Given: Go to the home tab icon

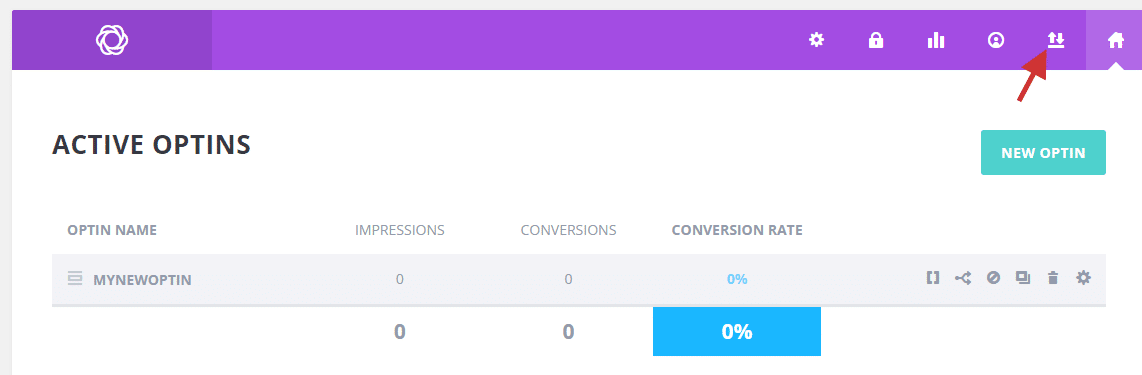Looking at the screenshot, I should [1116, 40].
